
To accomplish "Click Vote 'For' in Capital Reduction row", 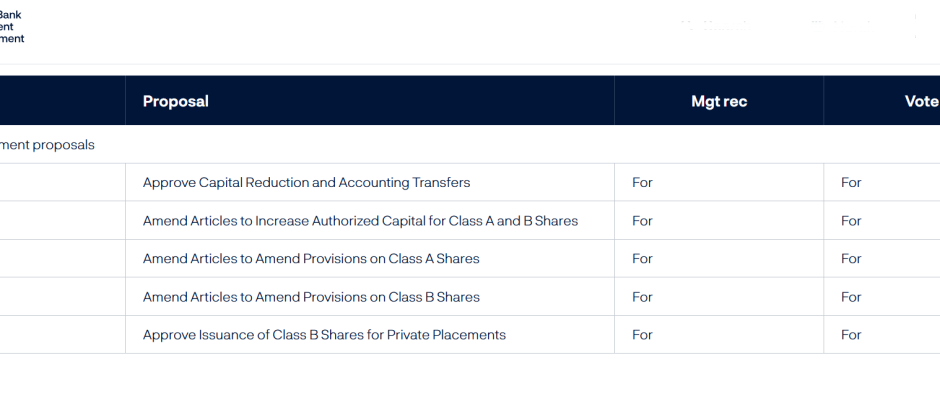I will [851, 183].
